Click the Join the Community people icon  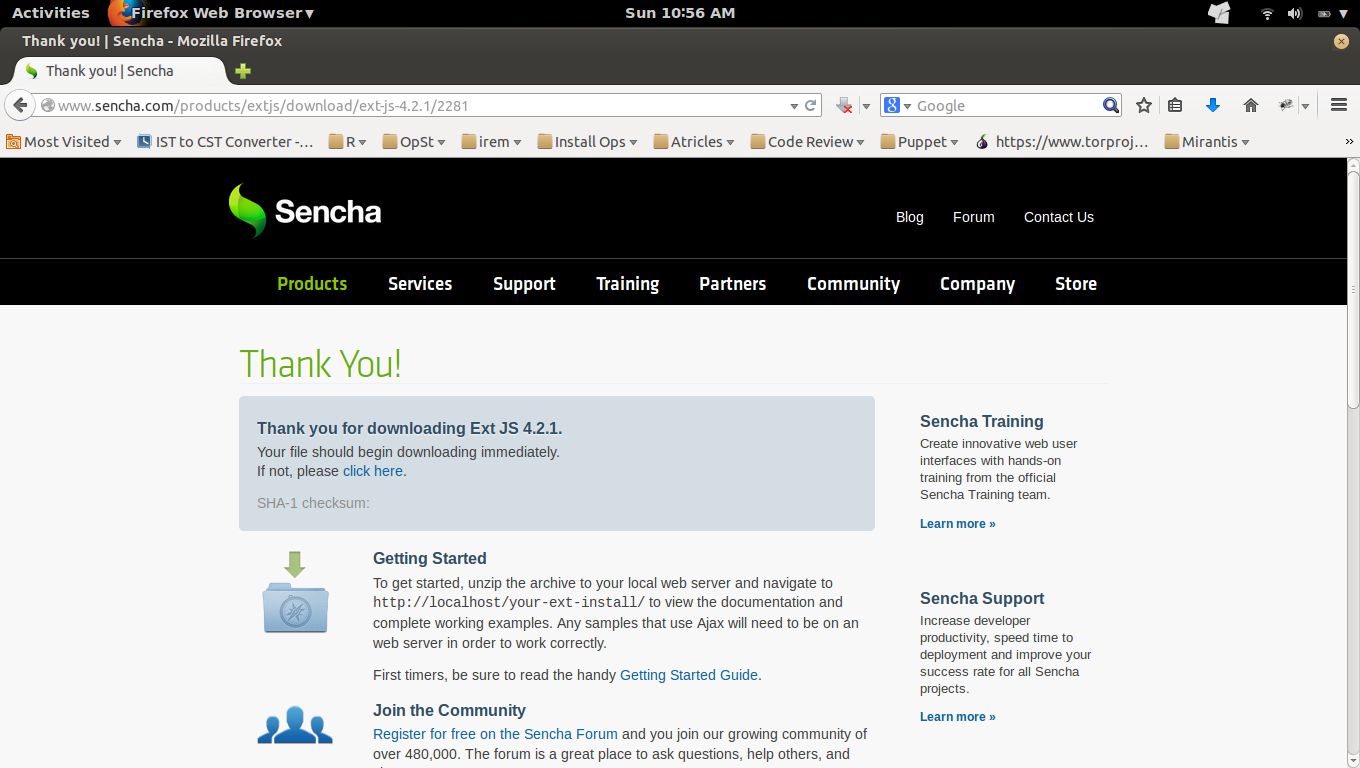click(295, 725)
